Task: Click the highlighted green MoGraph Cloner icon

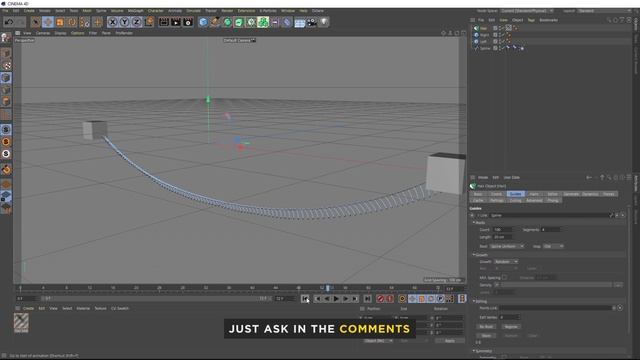Action: 263,22
